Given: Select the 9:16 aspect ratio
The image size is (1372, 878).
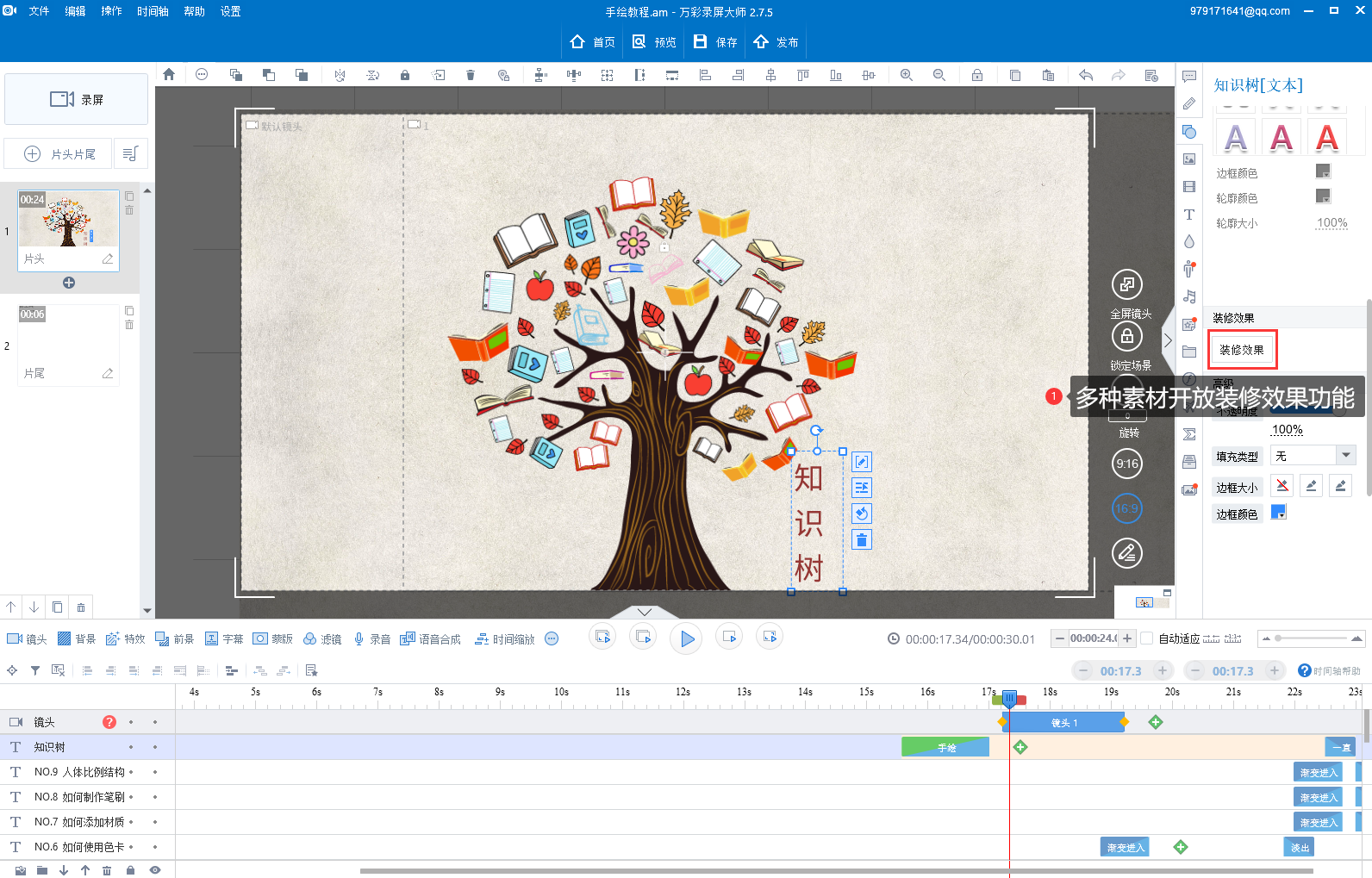Looking at the screenshot, I should coord(1127,464).
